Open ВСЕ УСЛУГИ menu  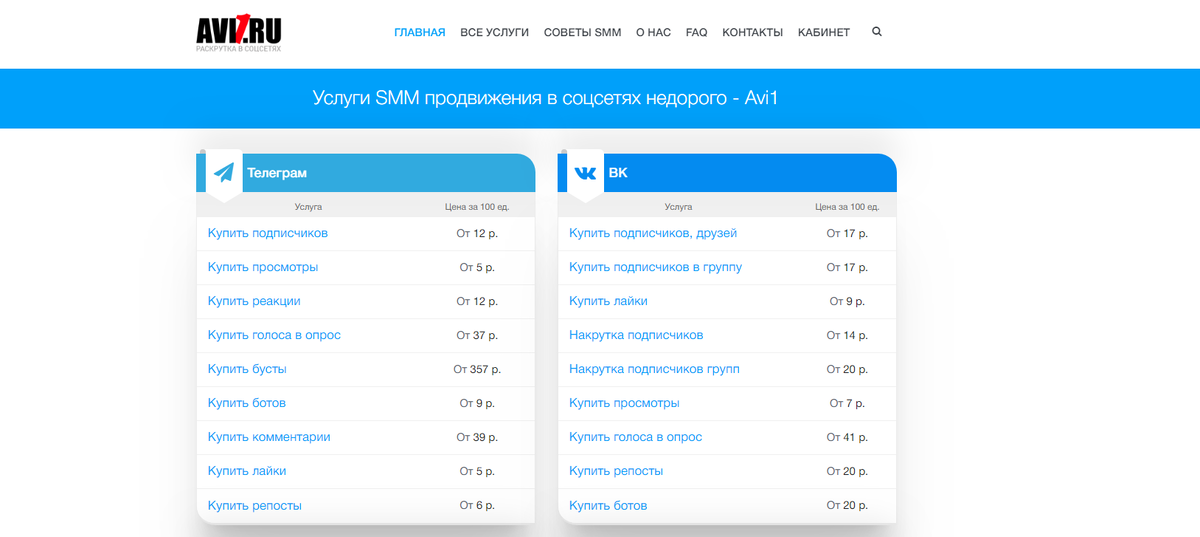pos(495,32)
